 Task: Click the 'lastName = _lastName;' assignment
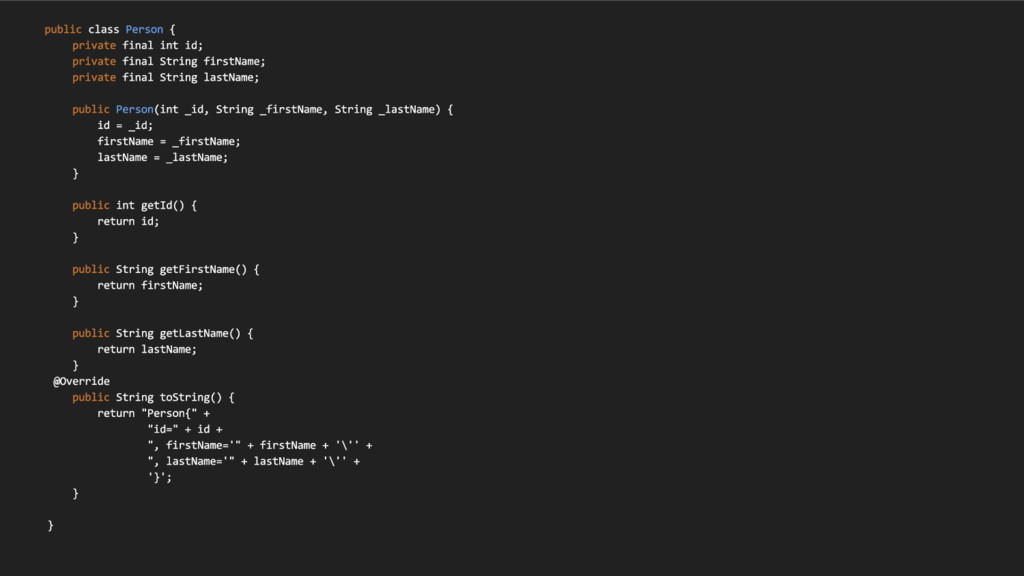coord(163,157)
